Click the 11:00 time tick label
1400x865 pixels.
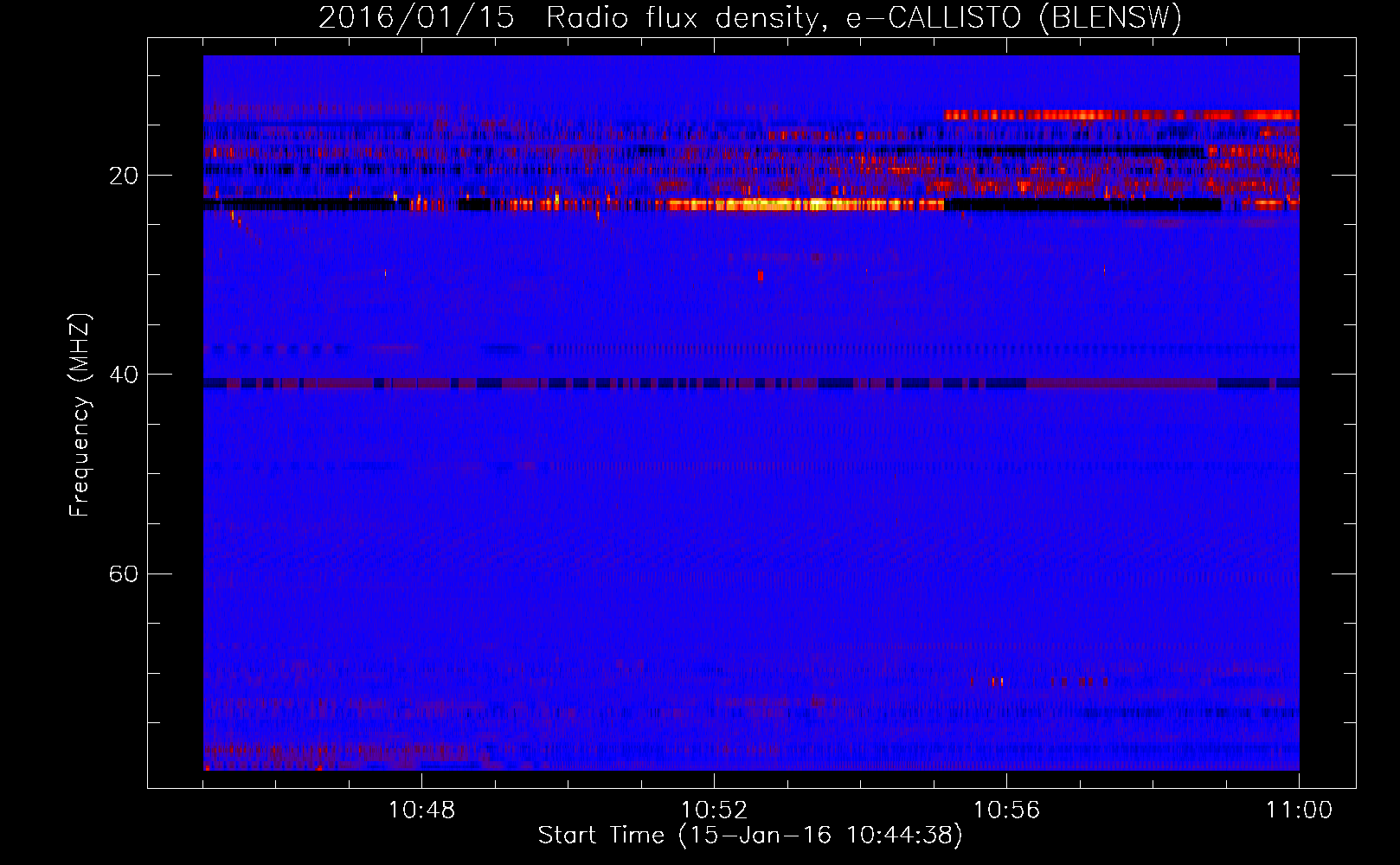click(1299, 811)
